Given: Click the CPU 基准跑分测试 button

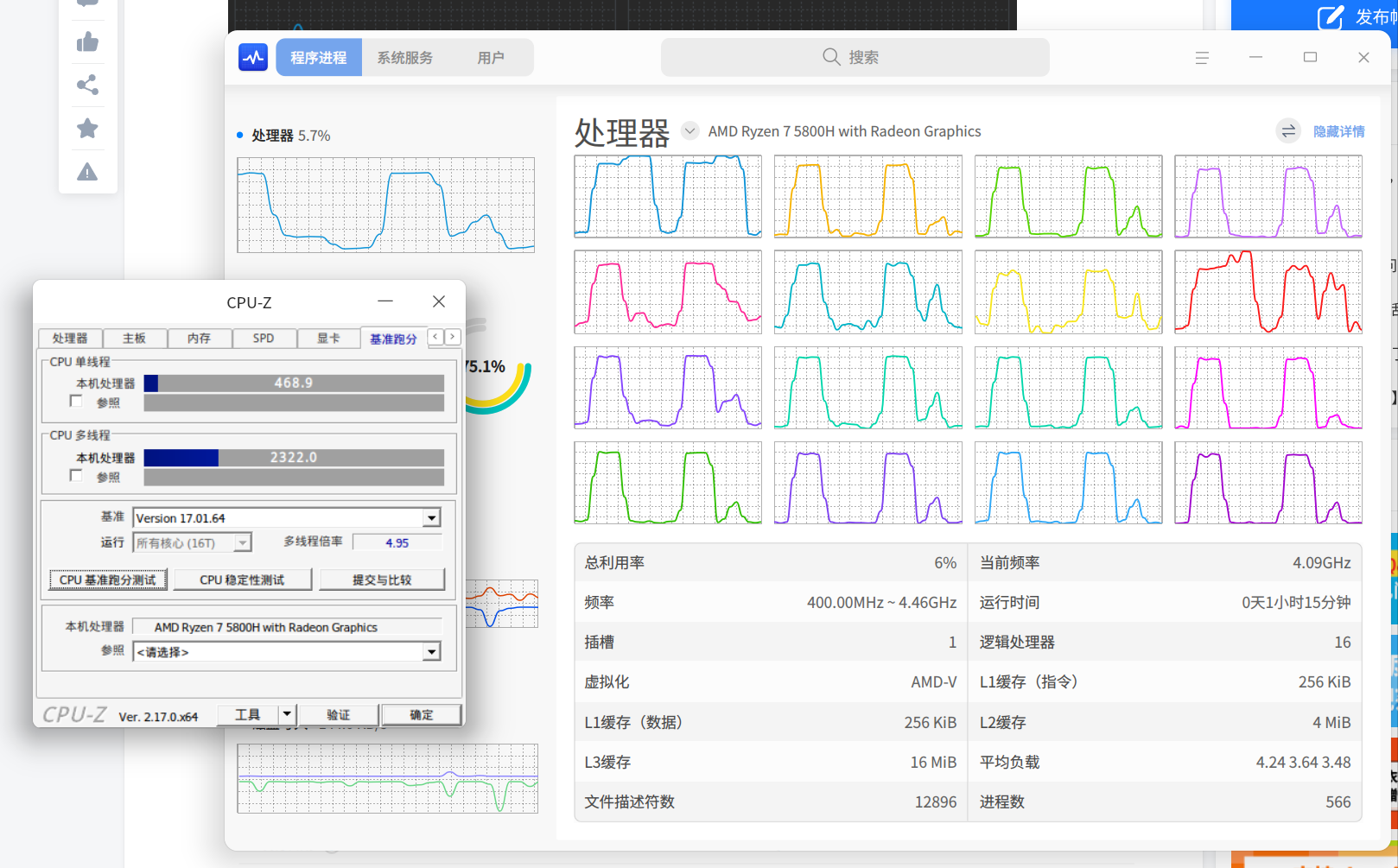Looking at the screenshot, I should click(x=108, y=580).
